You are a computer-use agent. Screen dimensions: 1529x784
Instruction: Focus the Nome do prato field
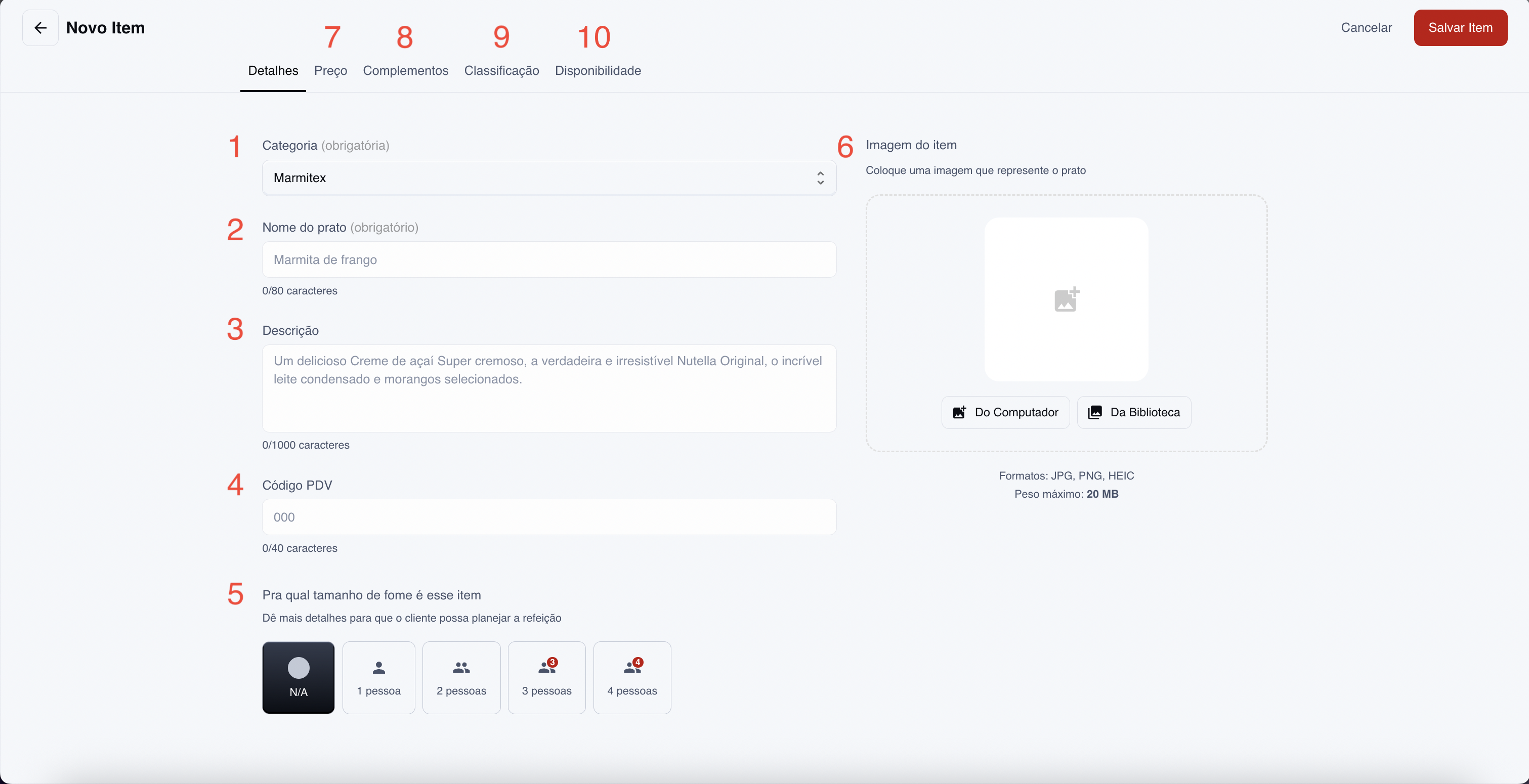pos(548,260)
